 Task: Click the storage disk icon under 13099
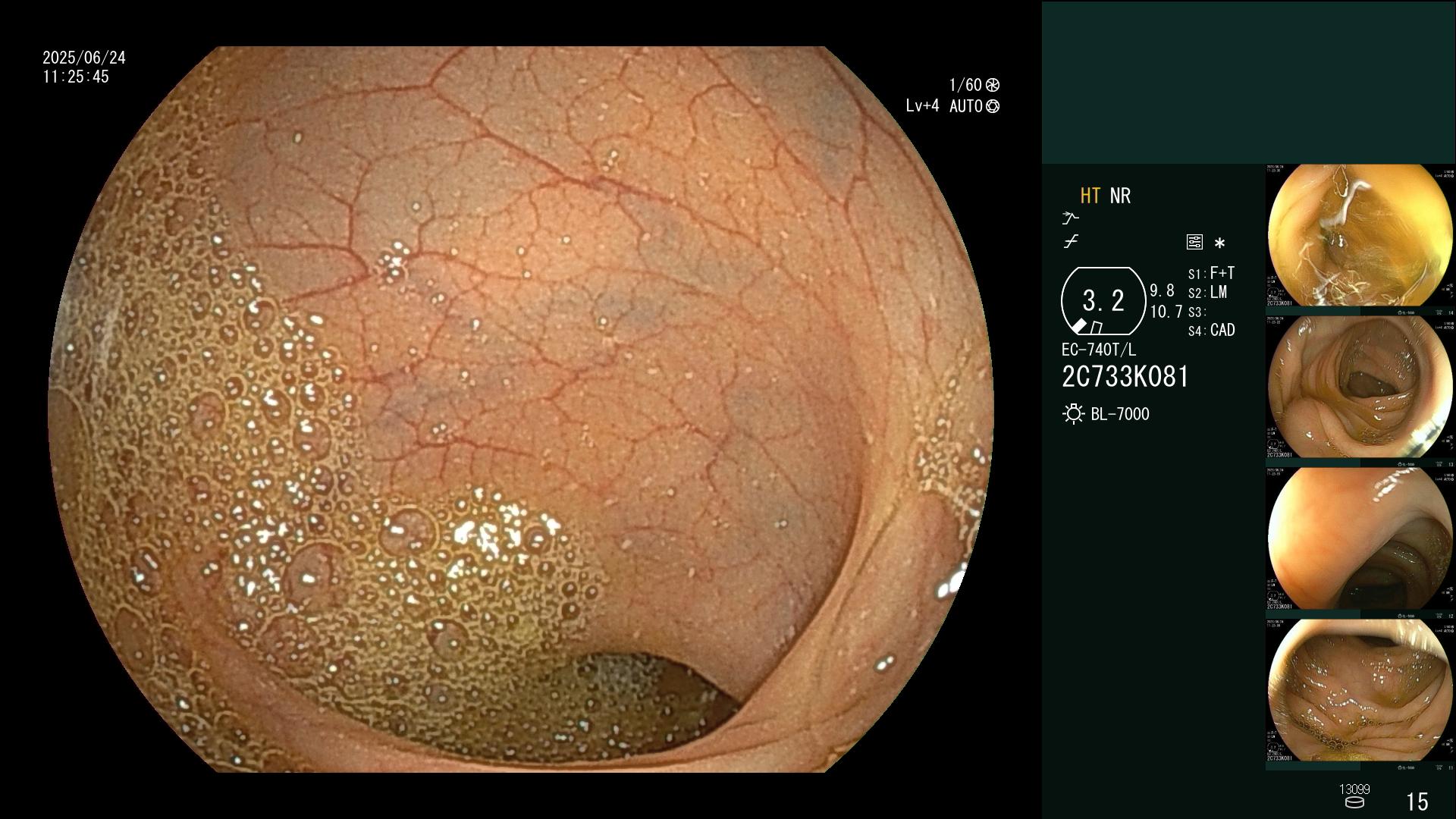1354,802
